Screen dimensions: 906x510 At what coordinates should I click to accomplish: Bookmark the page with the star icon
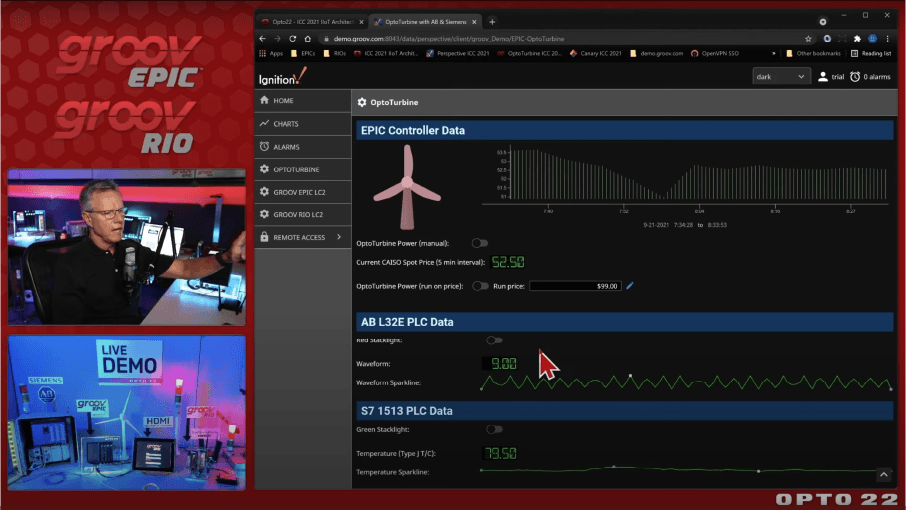click(808, 39)
